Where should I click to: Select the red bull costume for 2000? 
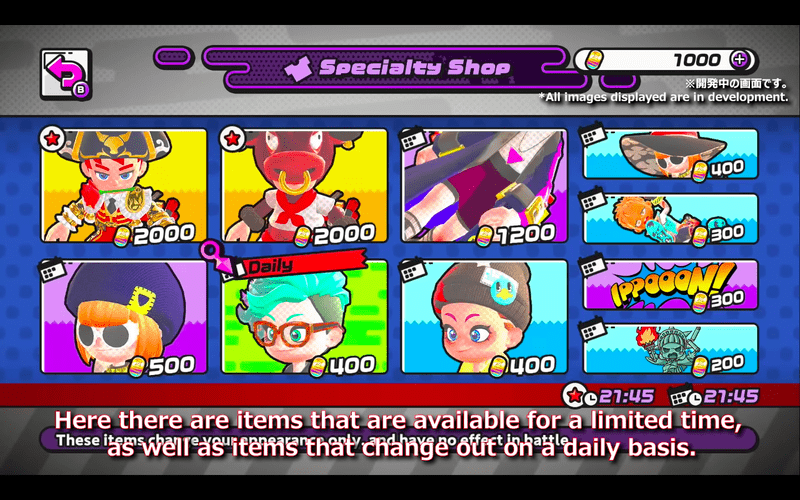tap(305, 186)
